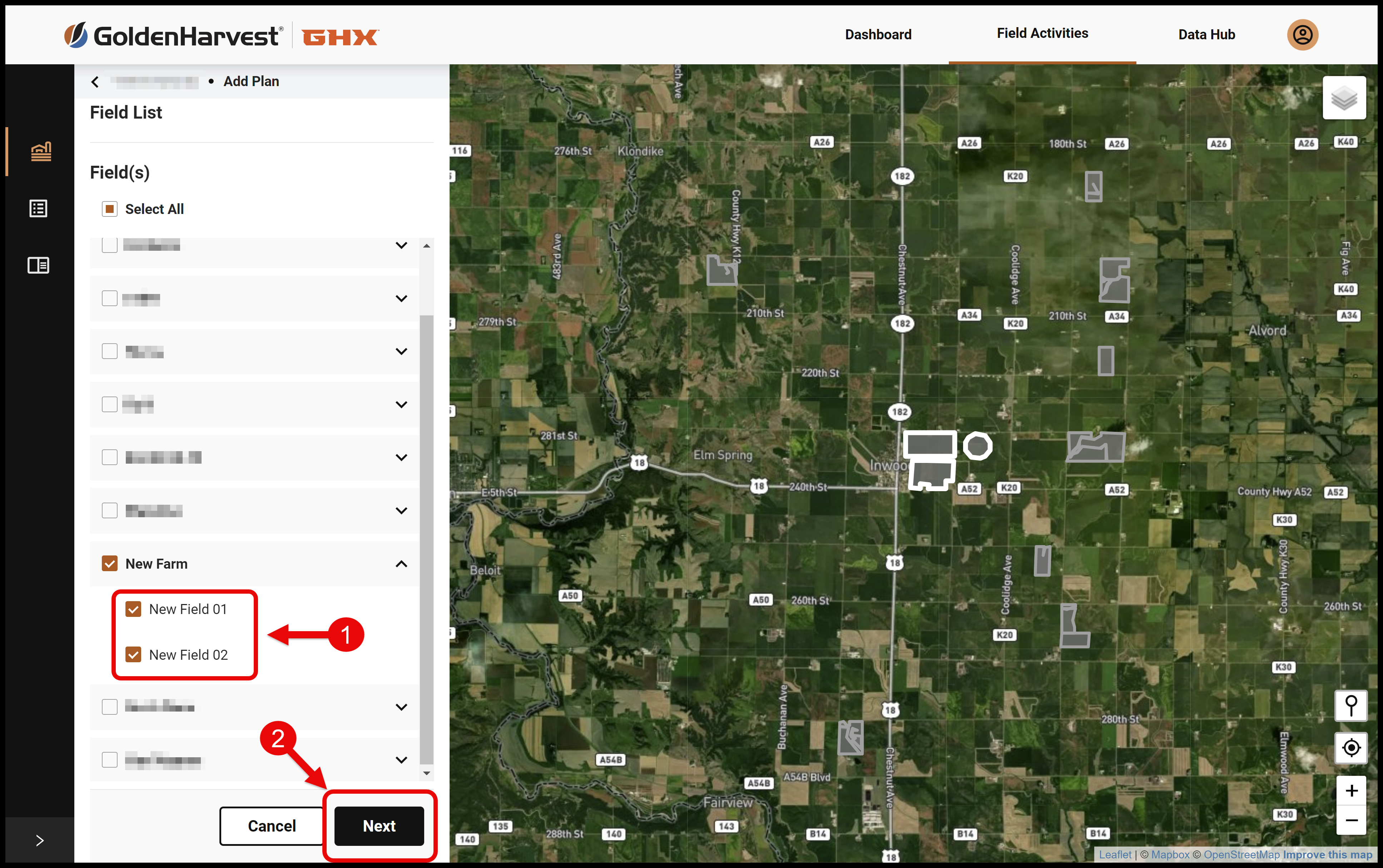Viewport: 1383px width, 868px height.
Task: Check the last farm checkbox in list
Action: 110,759
